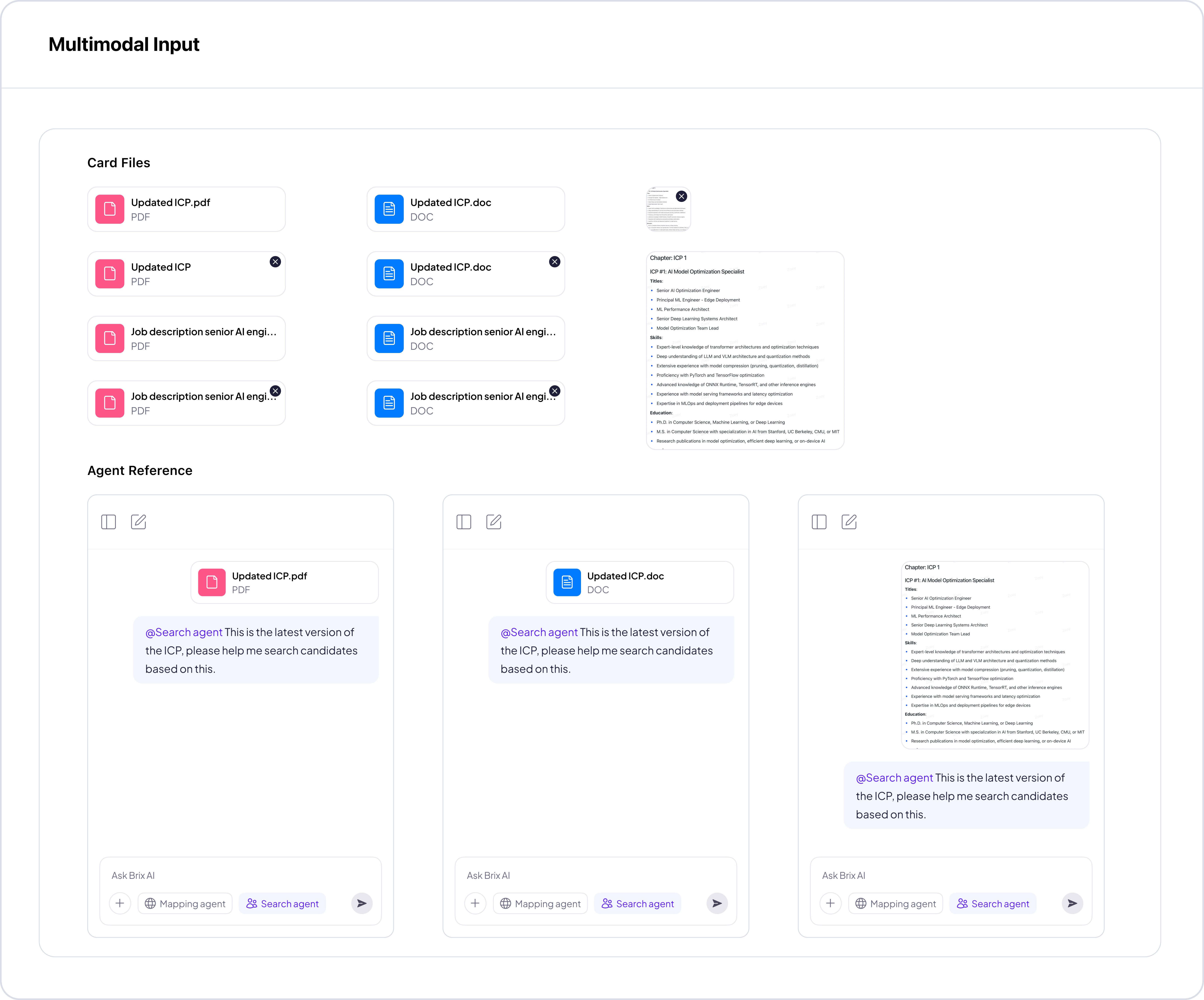Select Search agent in middle chat panel
The width and height of the screenshot is (1204, 1000).
(x=638, y=904)
